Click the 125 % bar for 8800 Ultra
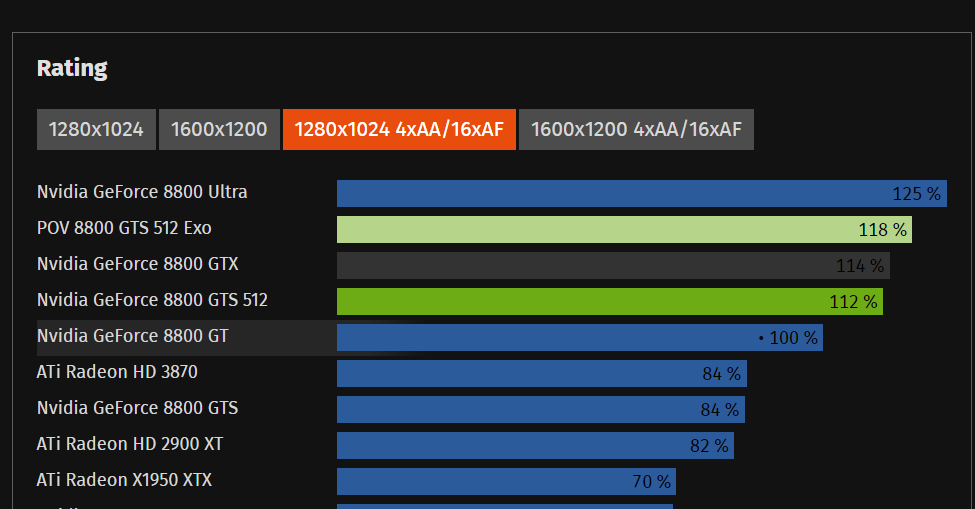This screenshot has width=975, height=509. coord(642,193)
